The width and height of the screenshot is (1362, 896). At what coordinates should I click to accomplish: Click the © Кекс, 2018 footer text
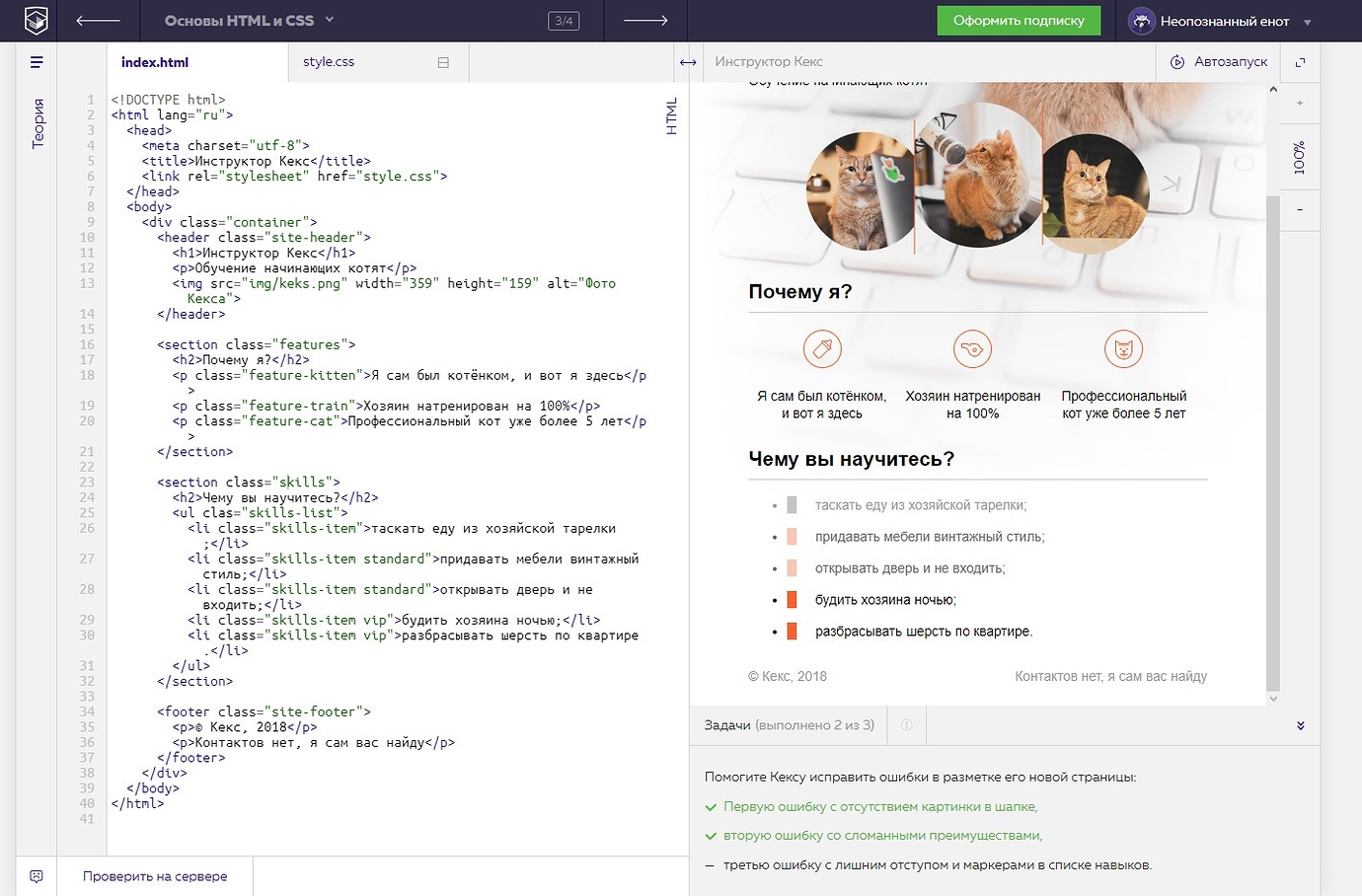click(x=788, y=677)
